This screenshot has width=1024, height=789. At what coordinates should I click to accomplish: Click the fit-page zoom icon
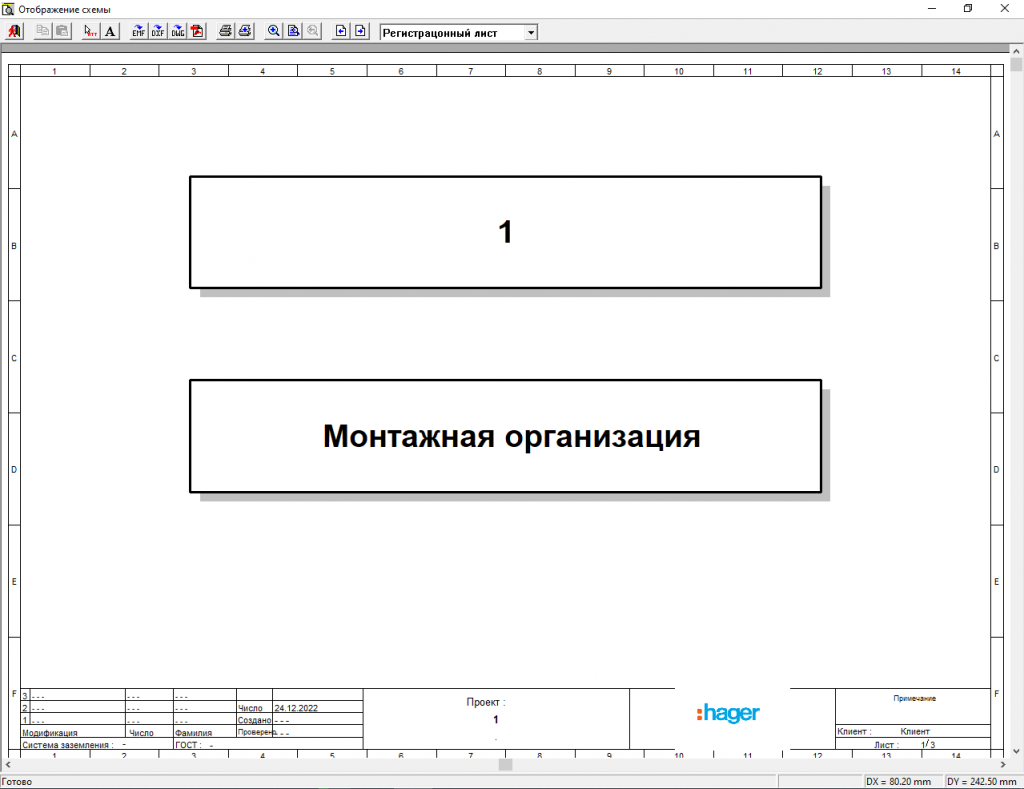[x=293, y=32]
